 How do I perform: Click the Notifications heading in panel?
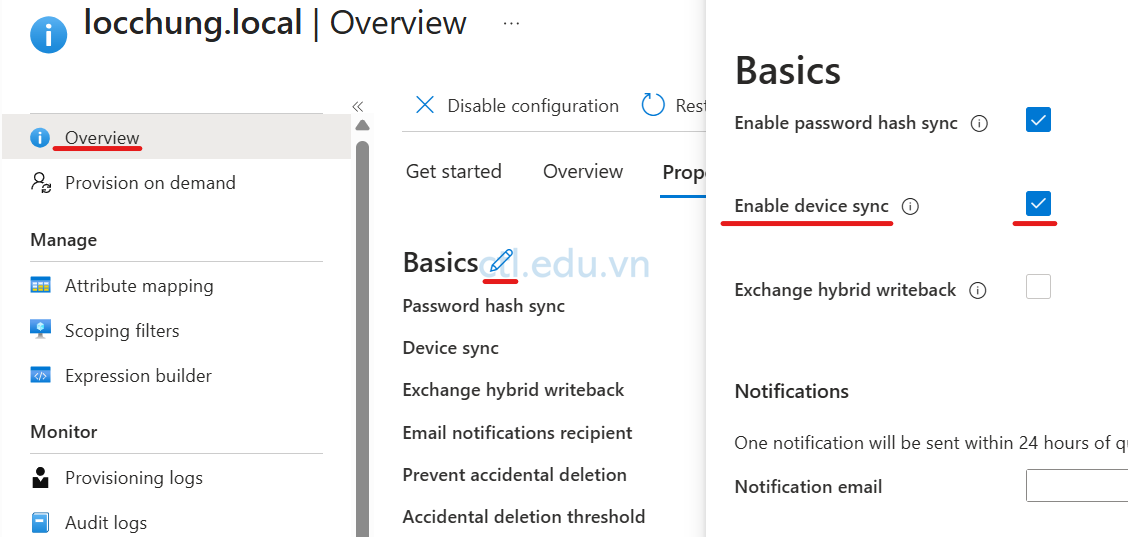click(791, 392)
